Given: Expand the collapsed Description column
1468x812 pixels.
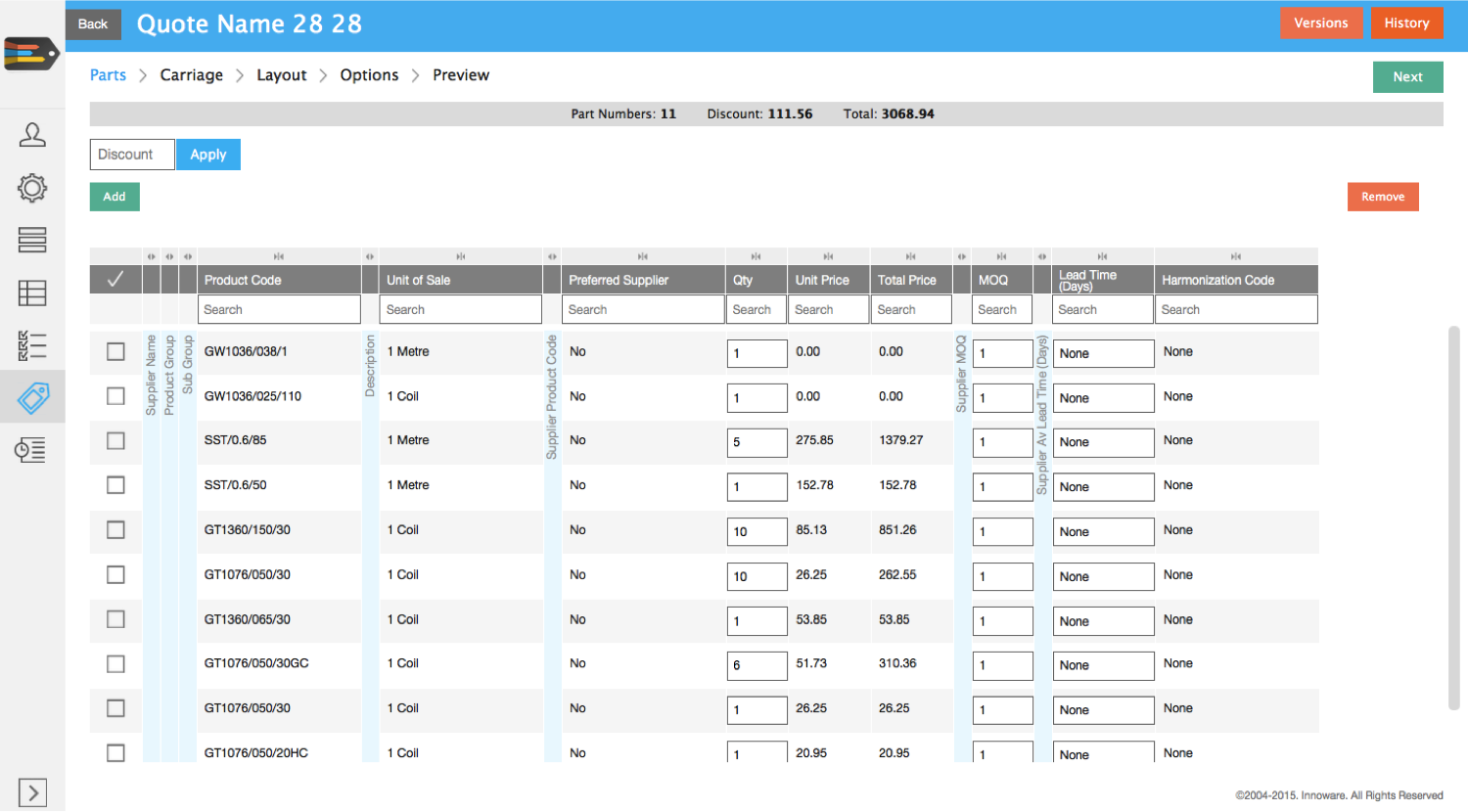Looking at the screenshot, I should click(370, 257).
